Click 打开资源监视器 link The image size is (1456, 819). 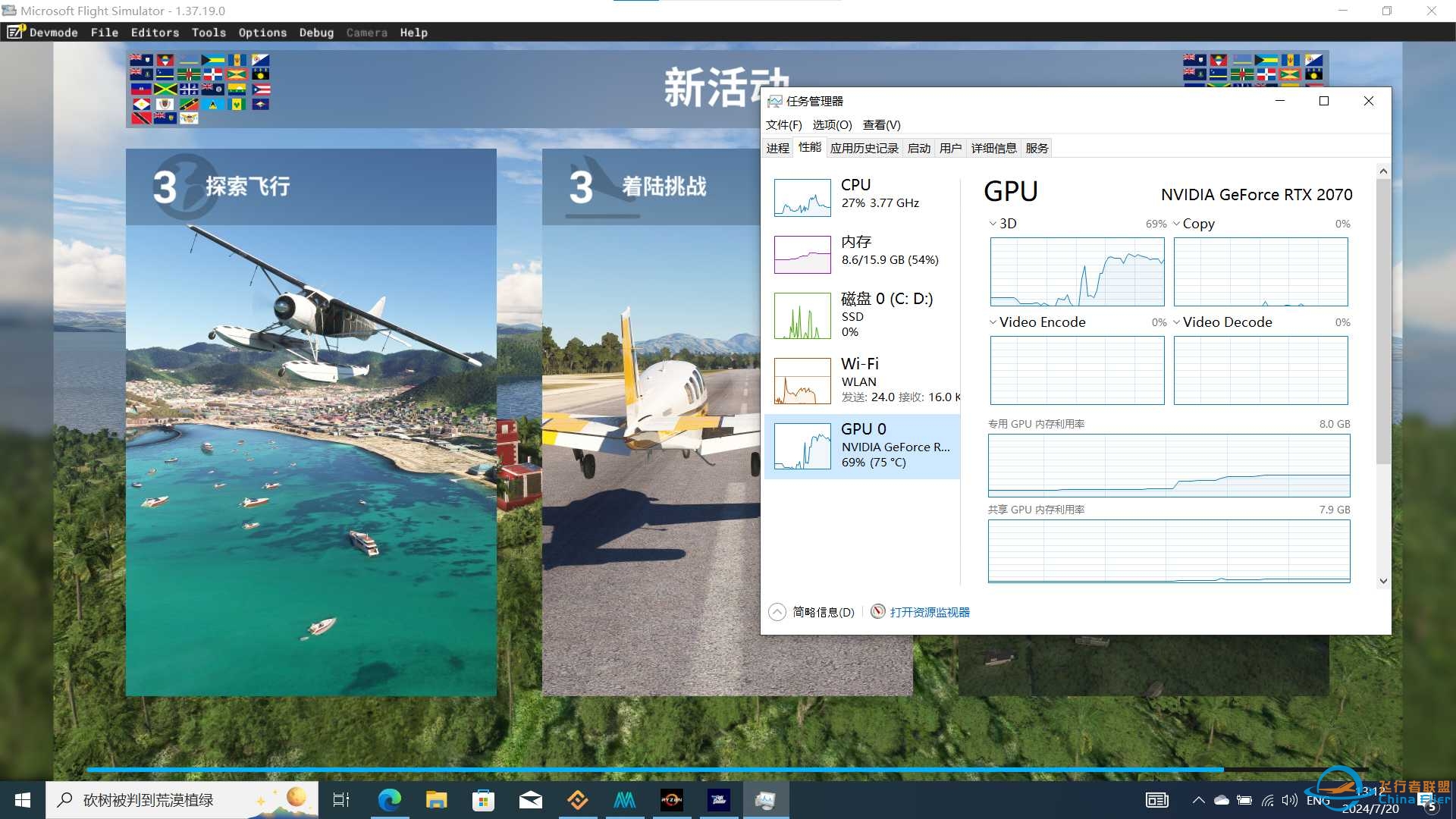pyautogui.click(x=930, y=612)
